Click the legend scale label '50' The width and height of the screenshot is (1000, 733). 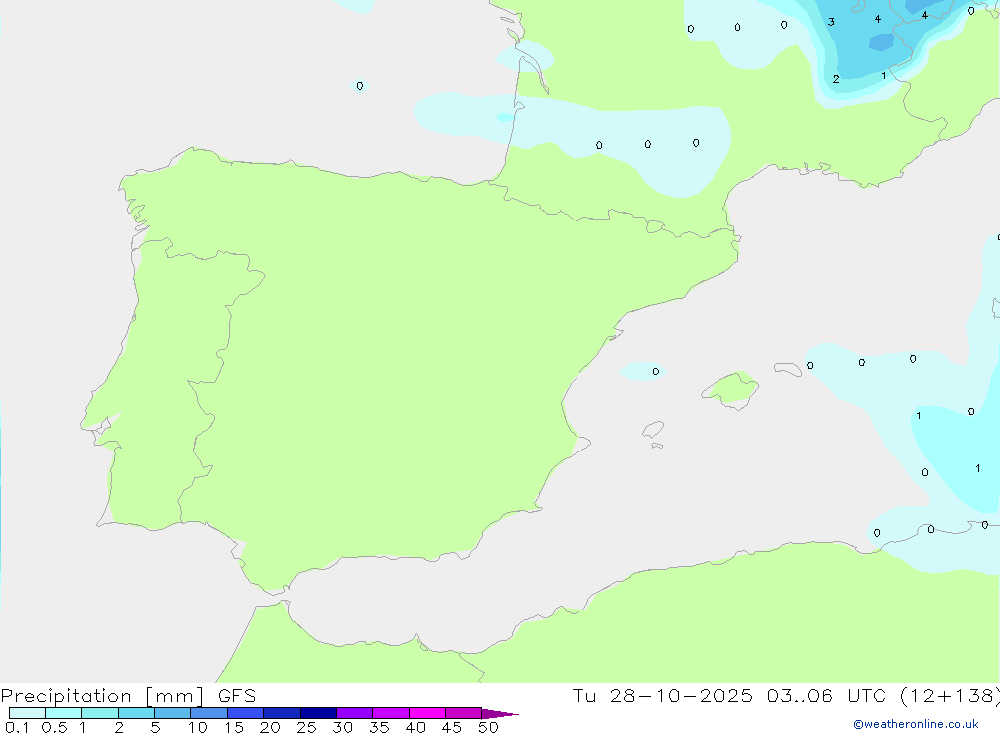click(x=489, y=727)
